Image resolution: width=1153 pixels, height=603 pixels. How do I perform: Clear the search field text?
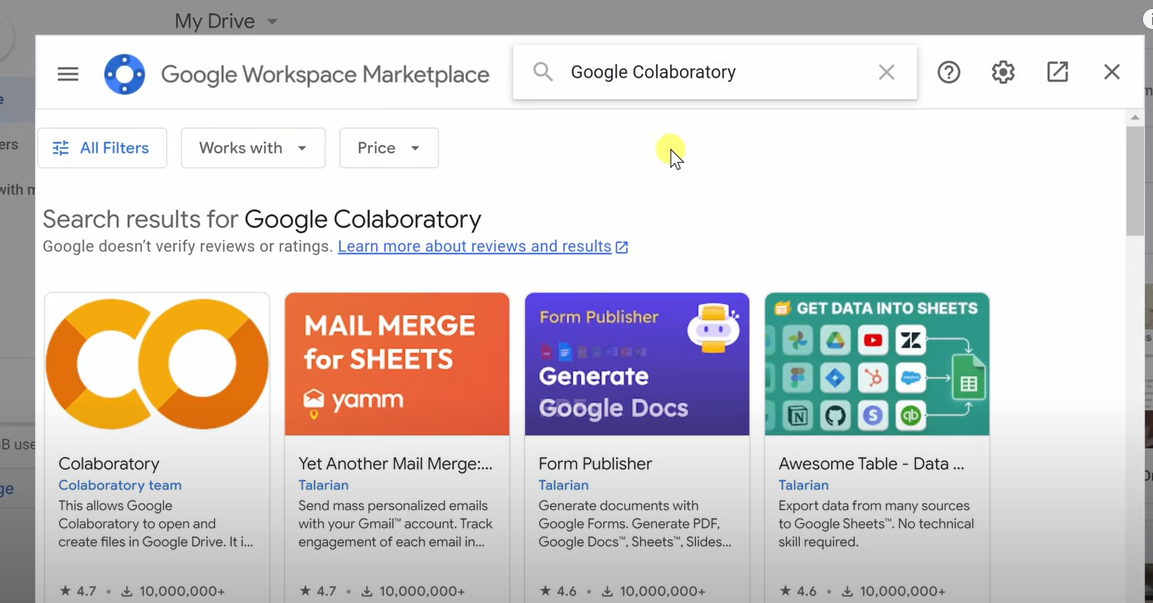(x=886, y=72)
